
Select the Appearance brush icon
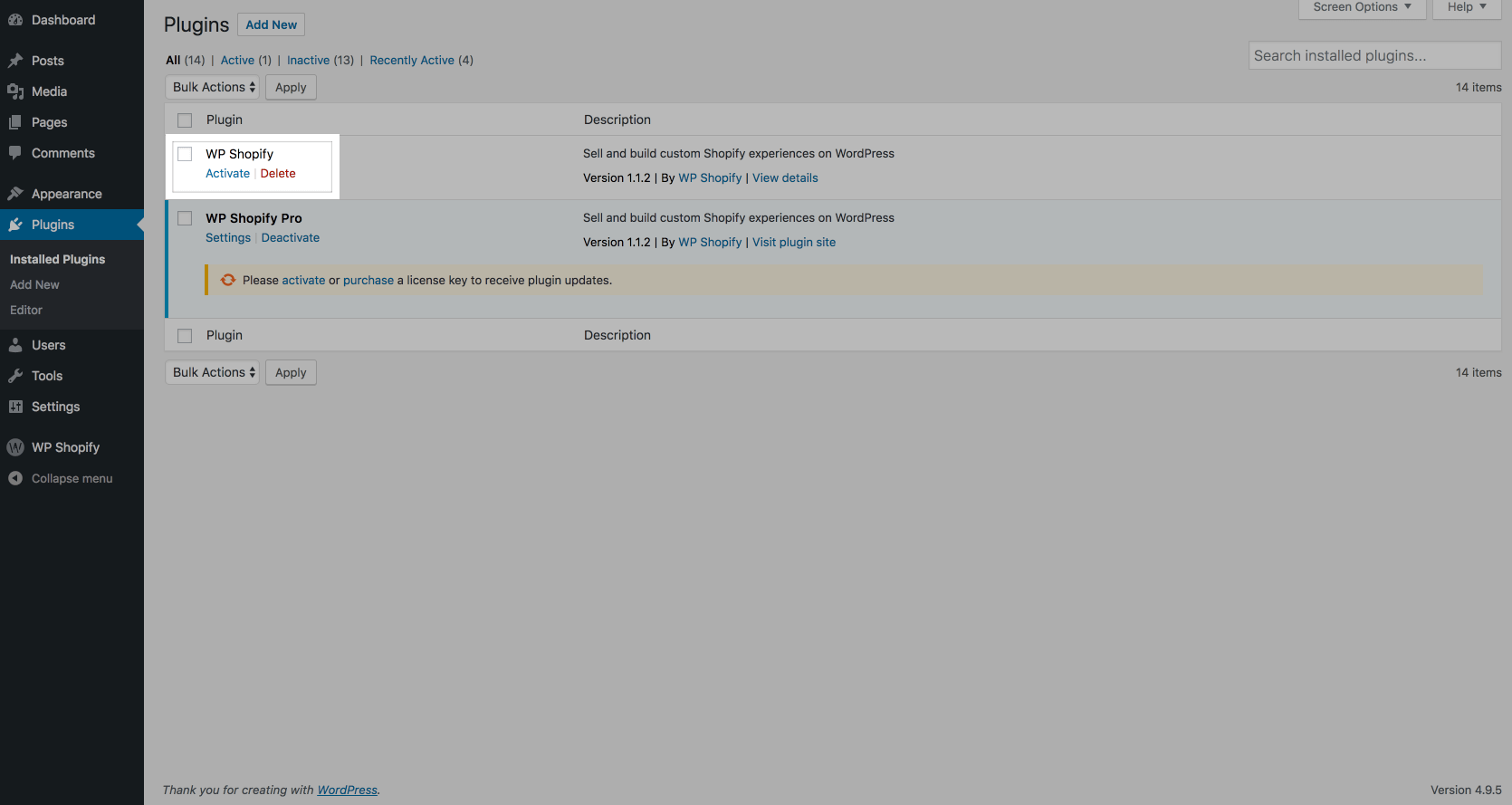[x=15, y=194]
